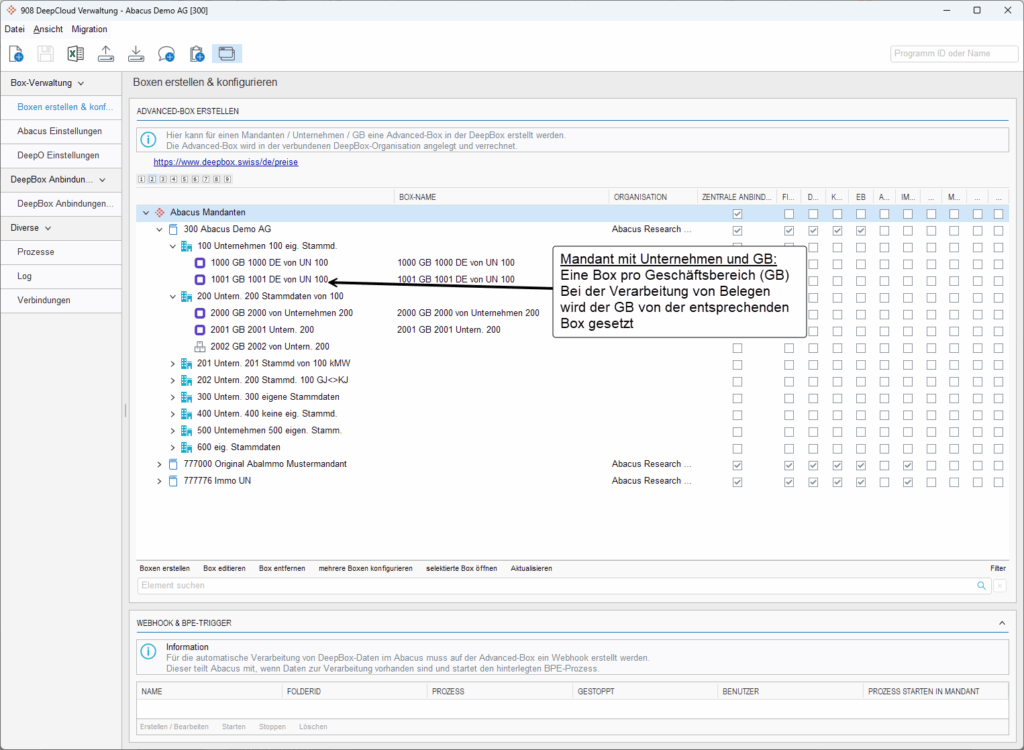The image size is (1024, 750).
Task: Open the deepbox.swiss preise link
Action: click(225, 161)
